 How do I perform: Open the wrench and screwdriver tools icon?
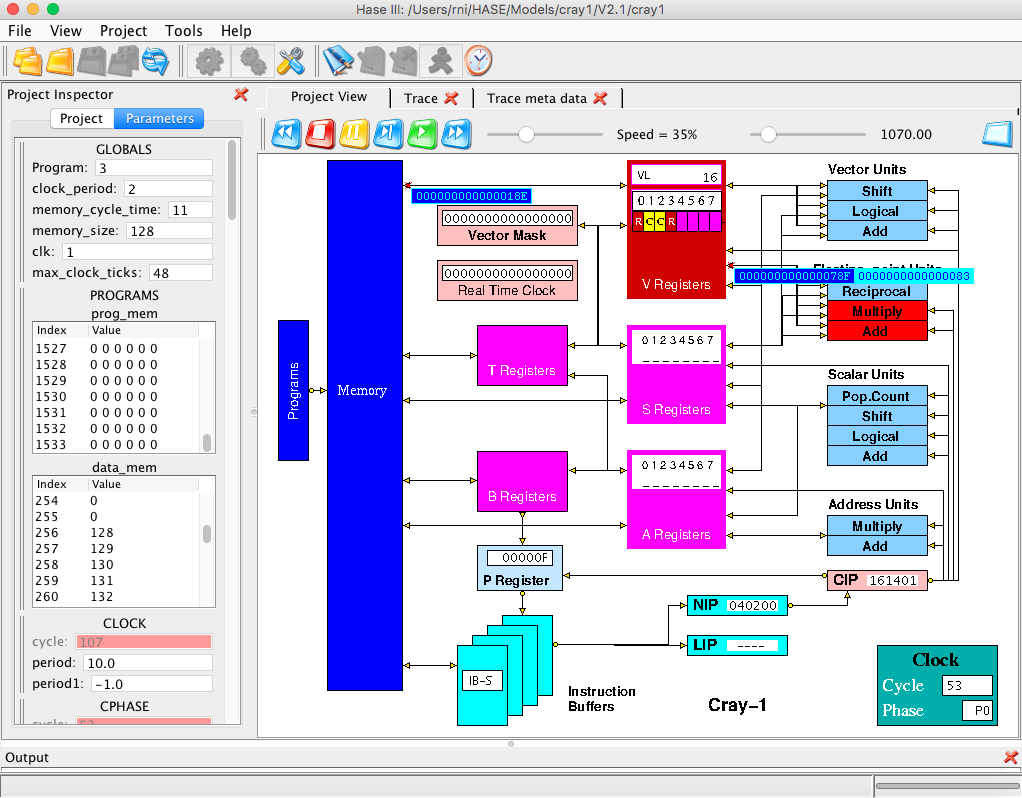click(290, 61)
